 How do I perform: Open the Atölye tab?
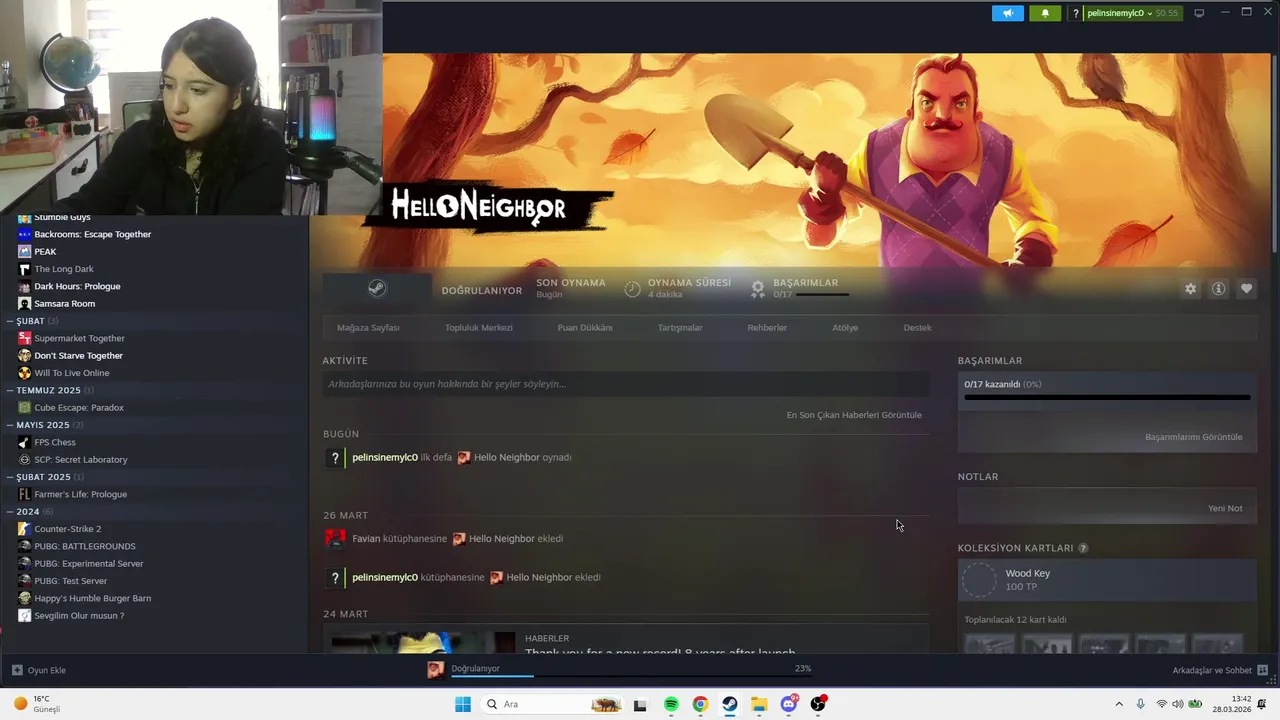coord(845,328)
